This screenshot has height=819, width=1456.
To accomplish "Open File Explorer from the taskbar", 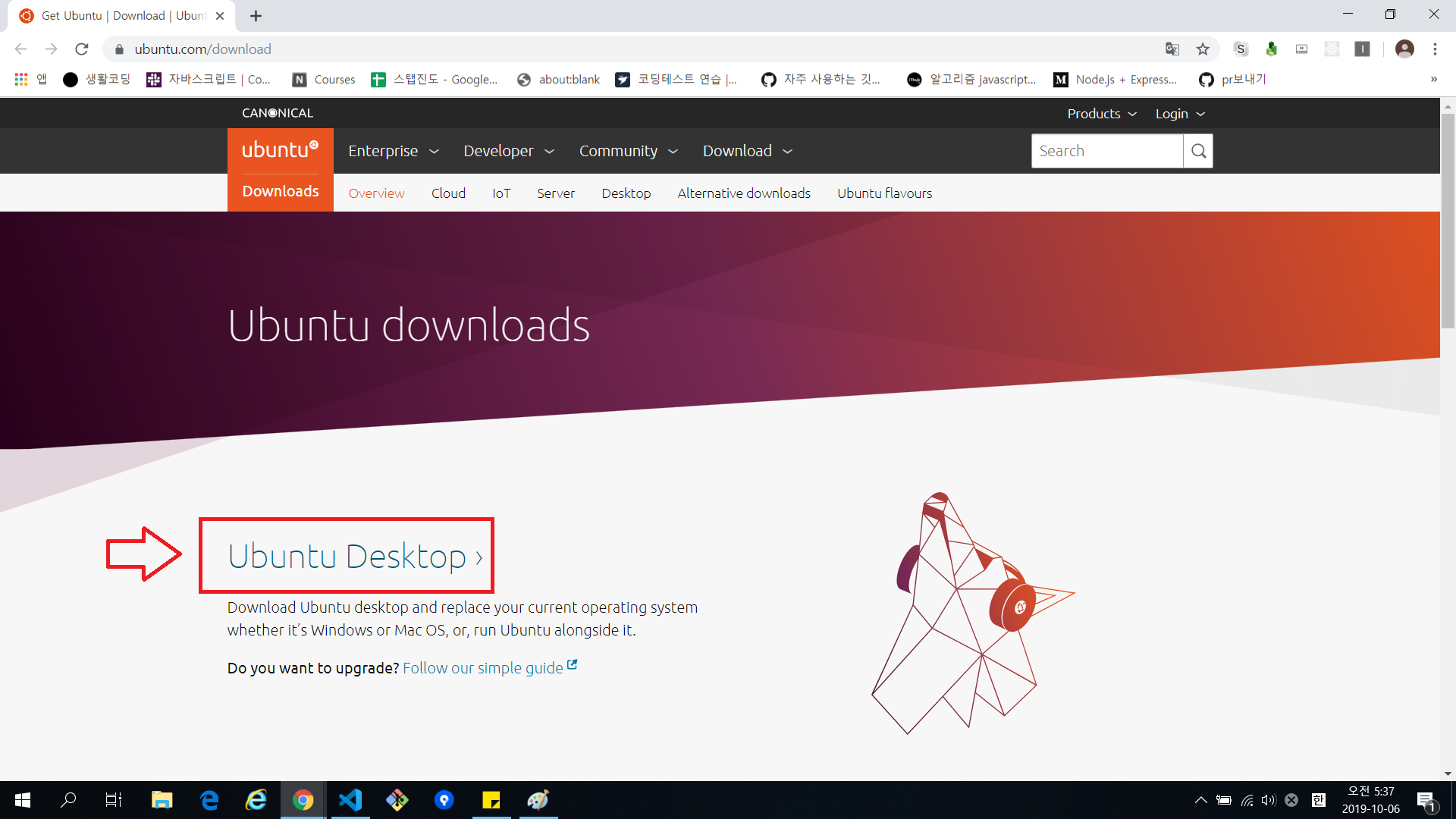I will pos(162,800).
